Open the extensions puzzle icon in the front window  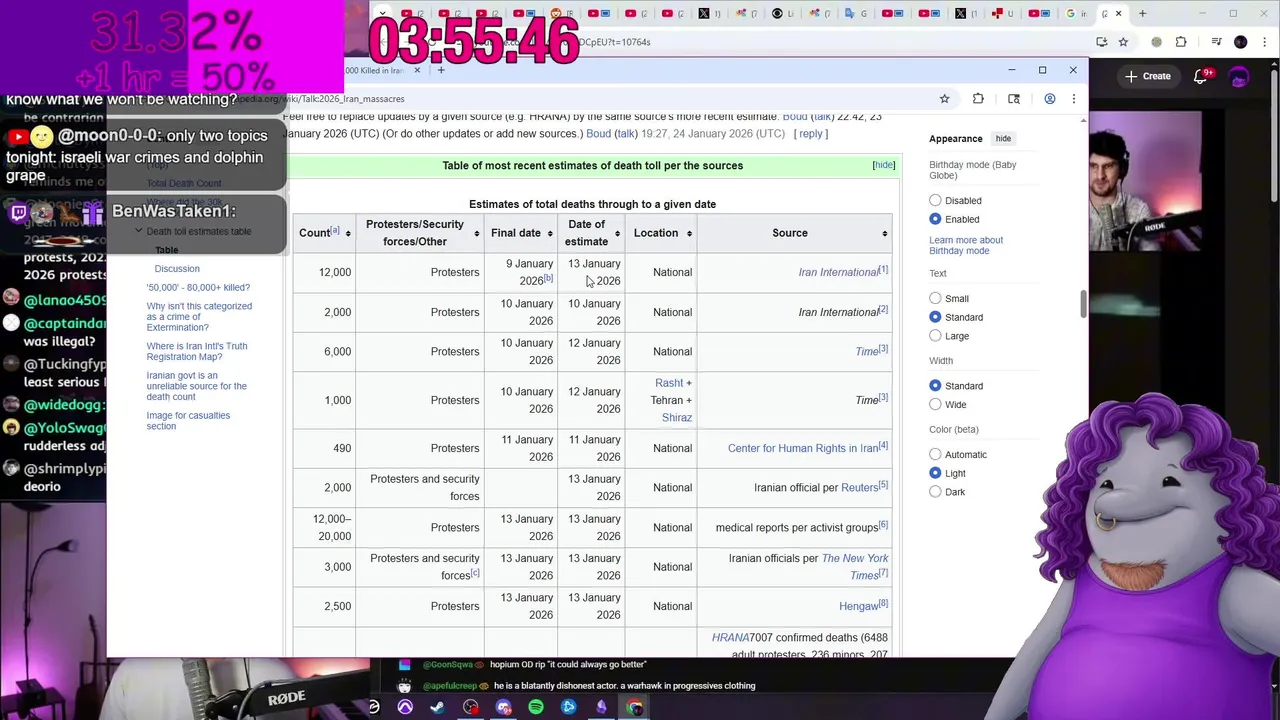pyautogui.click(x=978, y=99)
